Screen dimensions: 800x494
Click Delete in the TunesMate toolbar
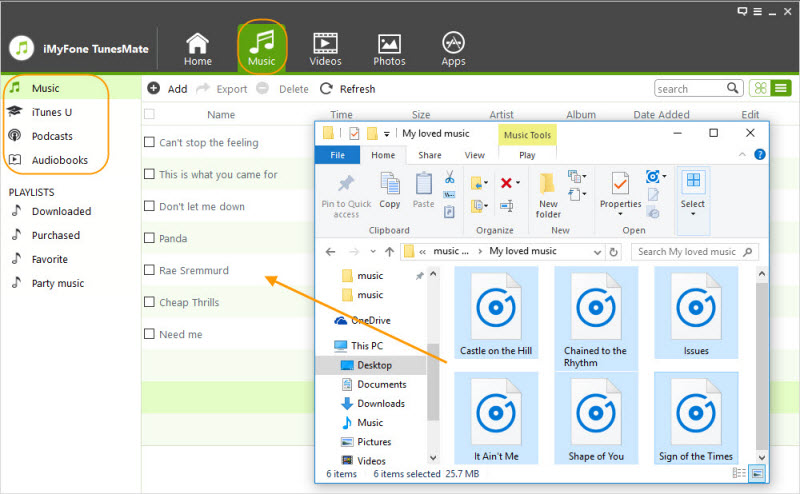coord(283,89)
